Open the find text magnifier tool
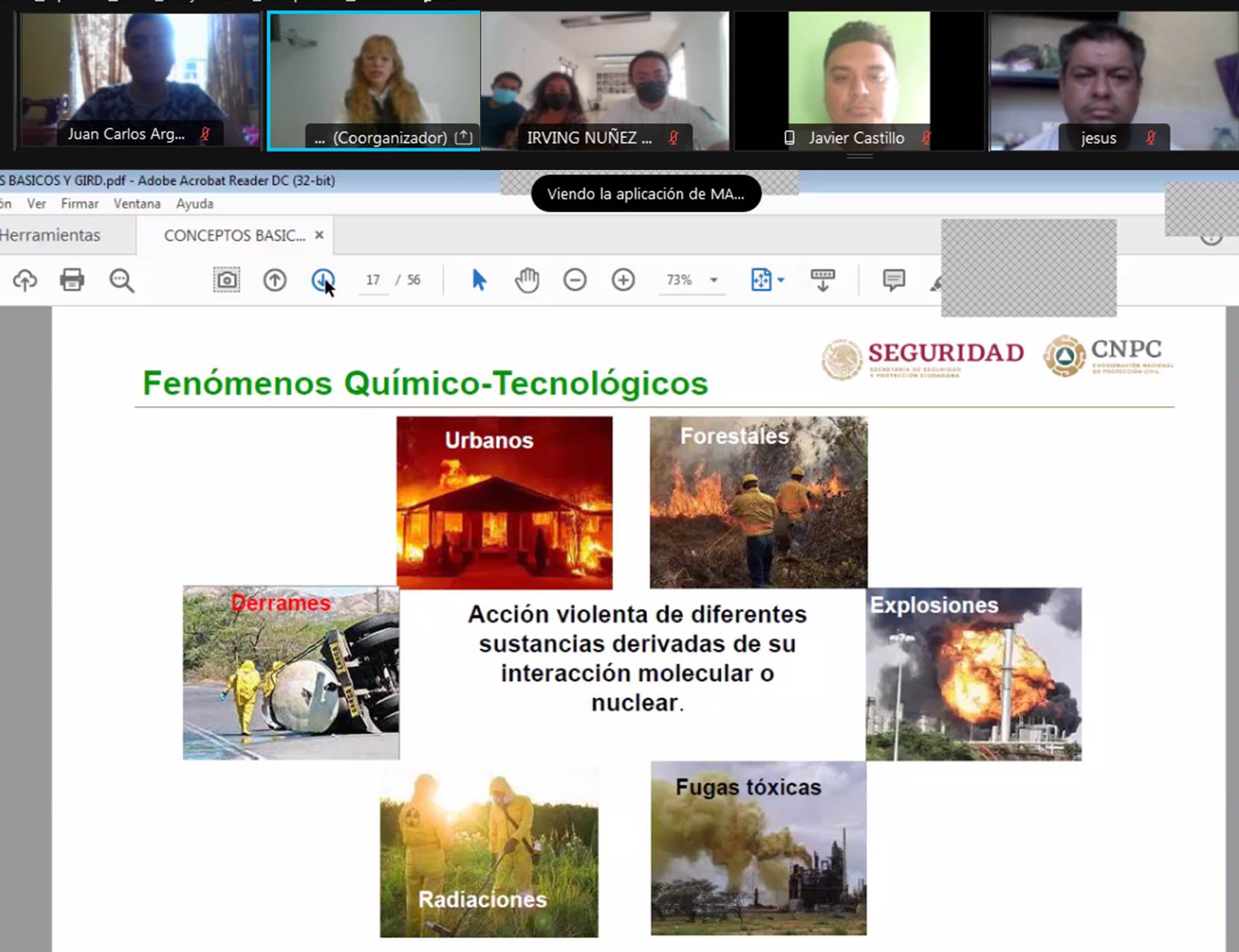The height and width of the screenshot is (952, 1239). (x=122, y=280)
